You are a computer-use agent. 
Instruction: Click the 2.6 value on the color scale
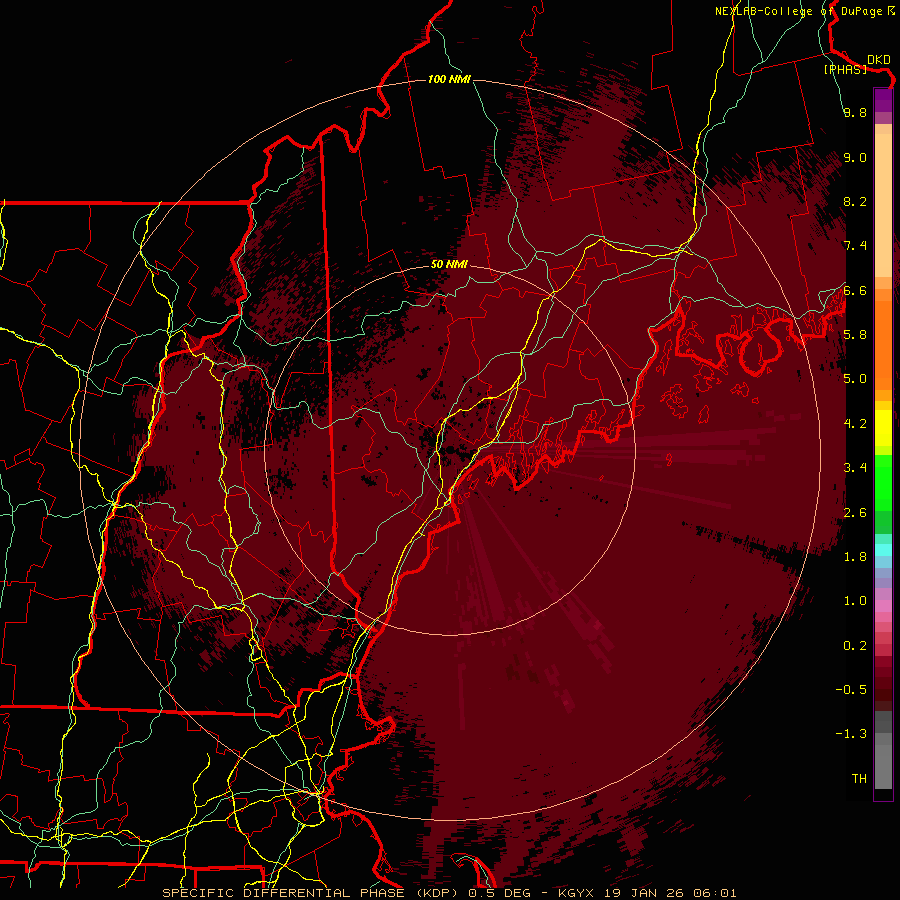pos(855,513)
